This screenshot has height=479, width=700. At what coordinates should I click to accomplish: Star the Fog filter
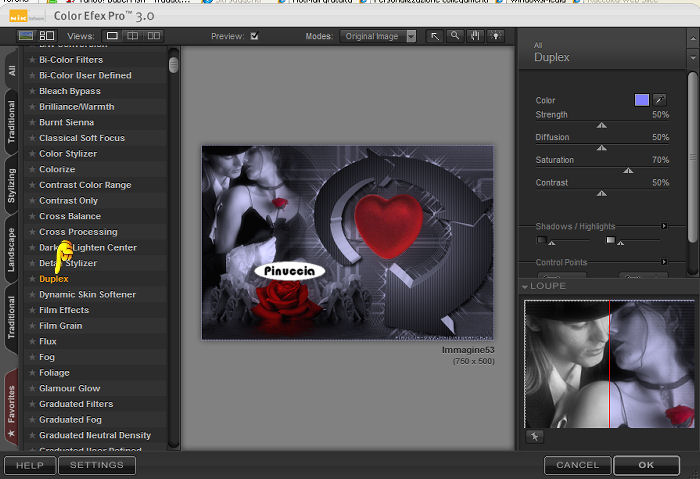click(32, 357)
